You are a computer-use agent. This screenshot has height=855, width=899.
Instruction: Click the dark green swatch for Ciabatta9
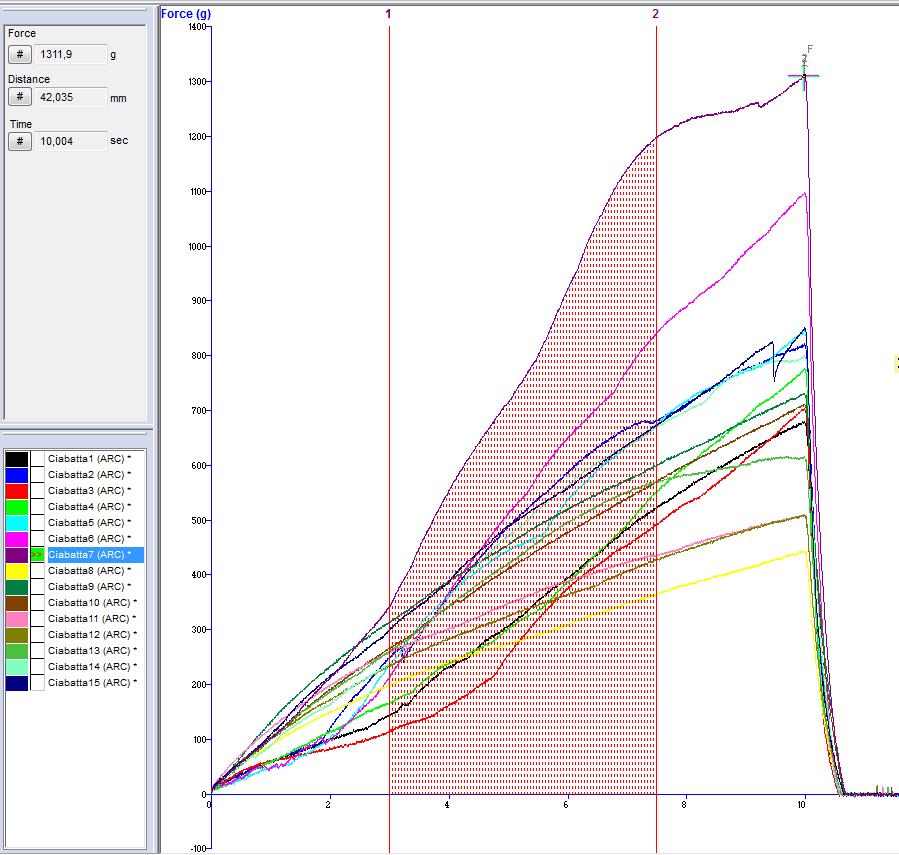pyautogui.click(x=17, y=587)
